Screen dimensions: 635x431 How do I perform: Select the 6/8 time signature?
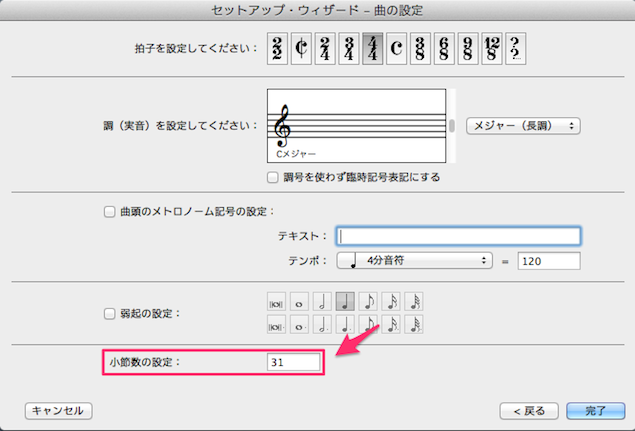444,49
